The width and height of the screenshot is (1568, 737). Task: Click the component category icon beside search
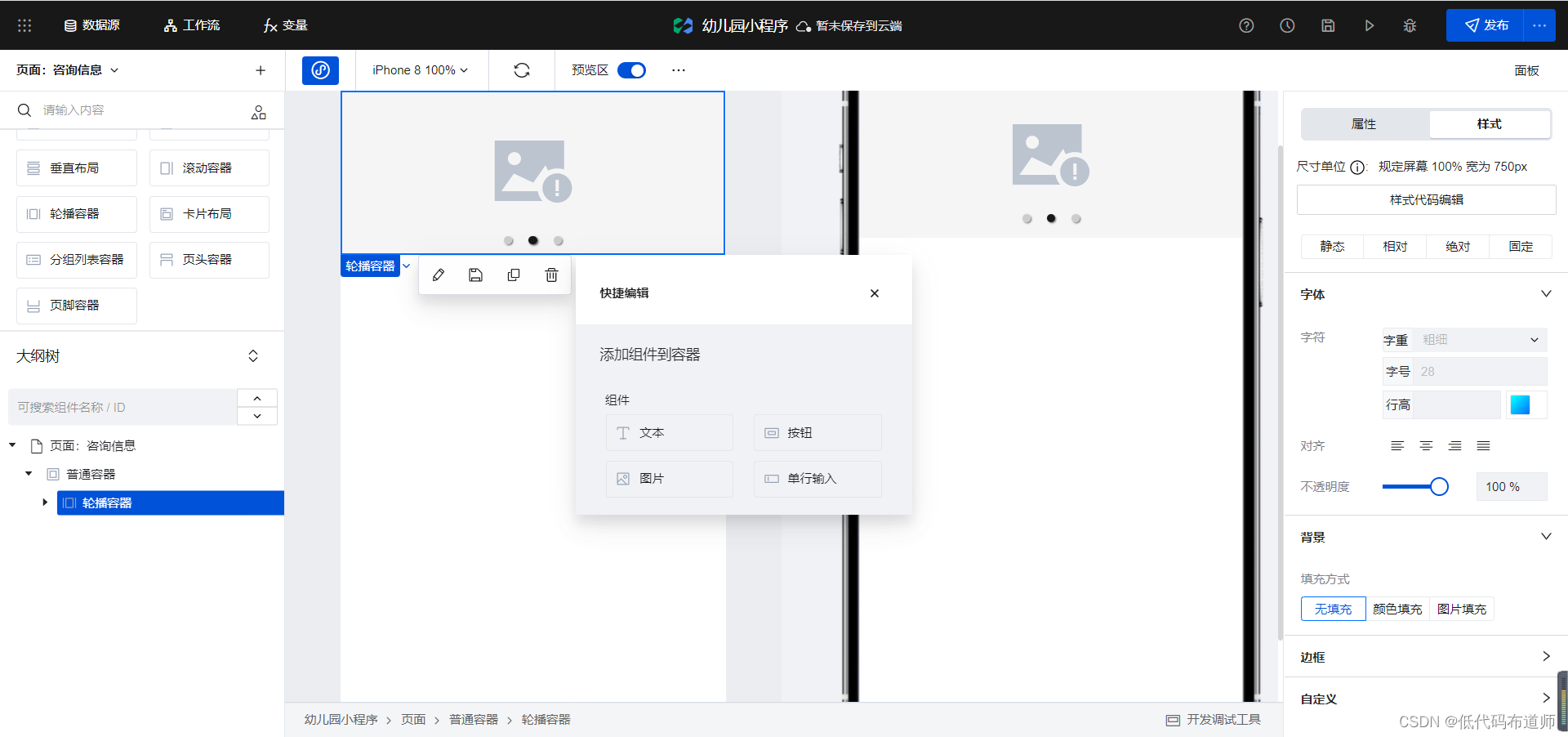pyautogui.click(x=259, y=112)
